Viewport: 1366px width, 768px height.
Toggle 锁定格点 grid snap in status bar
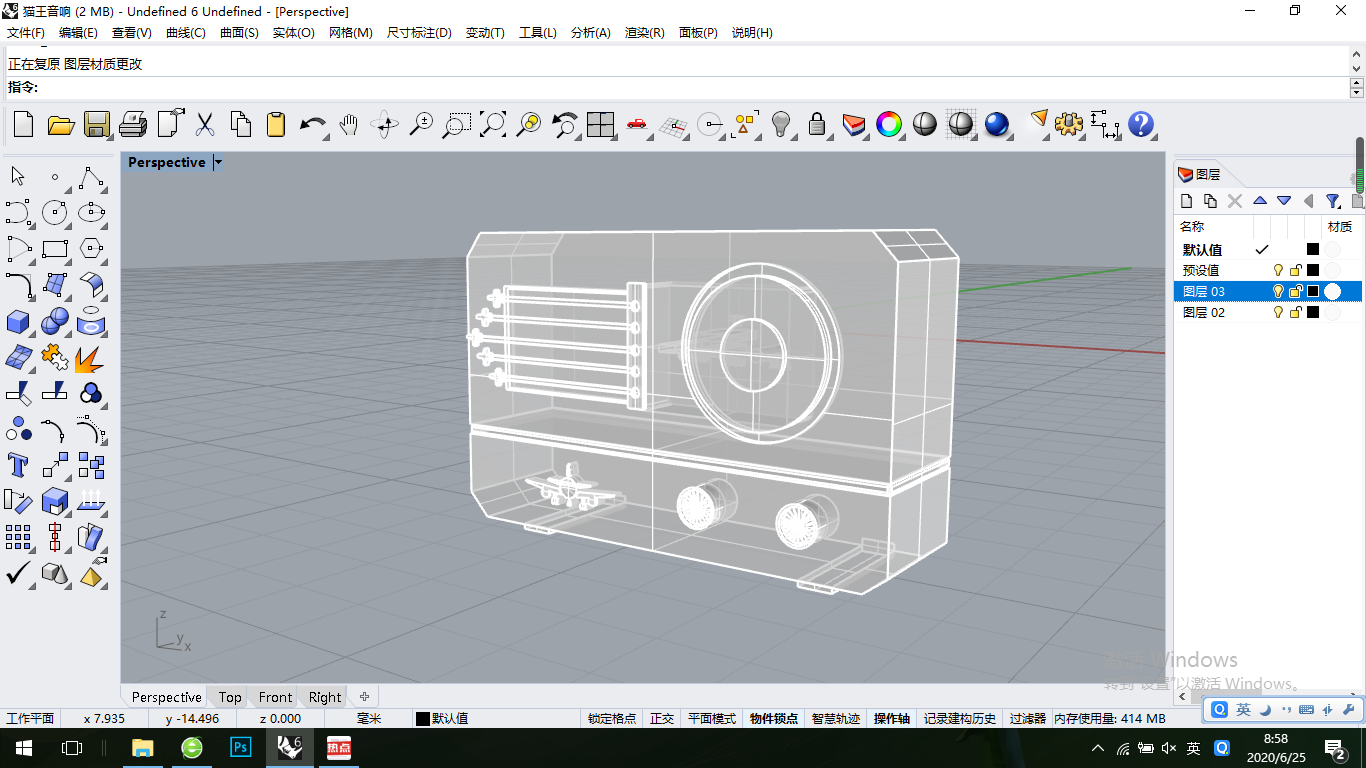(x=612, y=718)
